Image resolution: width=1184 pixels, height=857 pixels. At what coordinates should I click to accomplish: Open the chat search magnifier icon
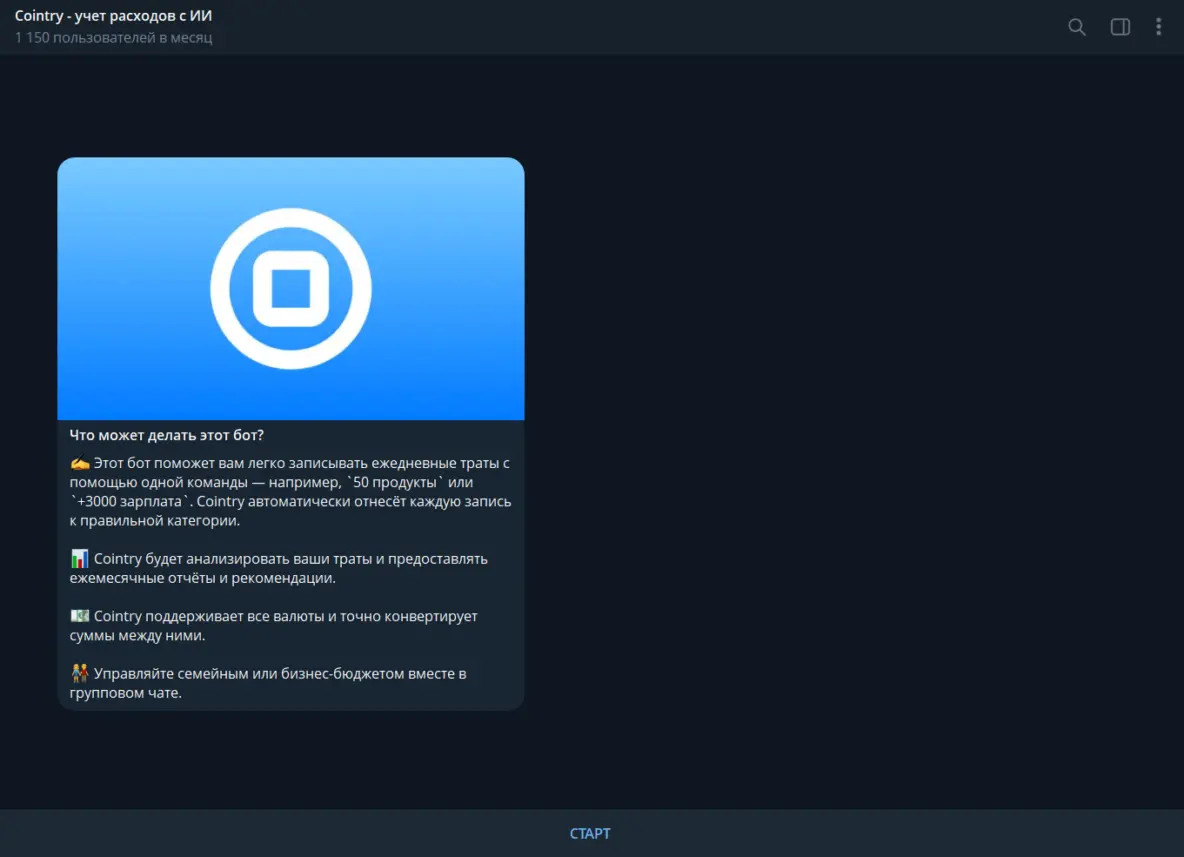click(1077, 27)
